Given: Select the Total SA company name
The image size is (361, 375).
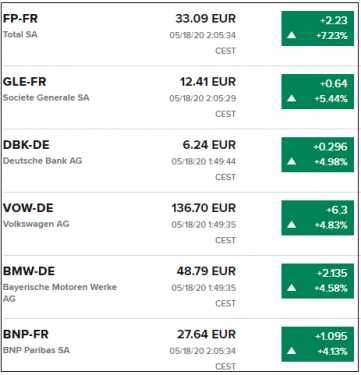Looking at the screenshot, I should click(20, 34).
